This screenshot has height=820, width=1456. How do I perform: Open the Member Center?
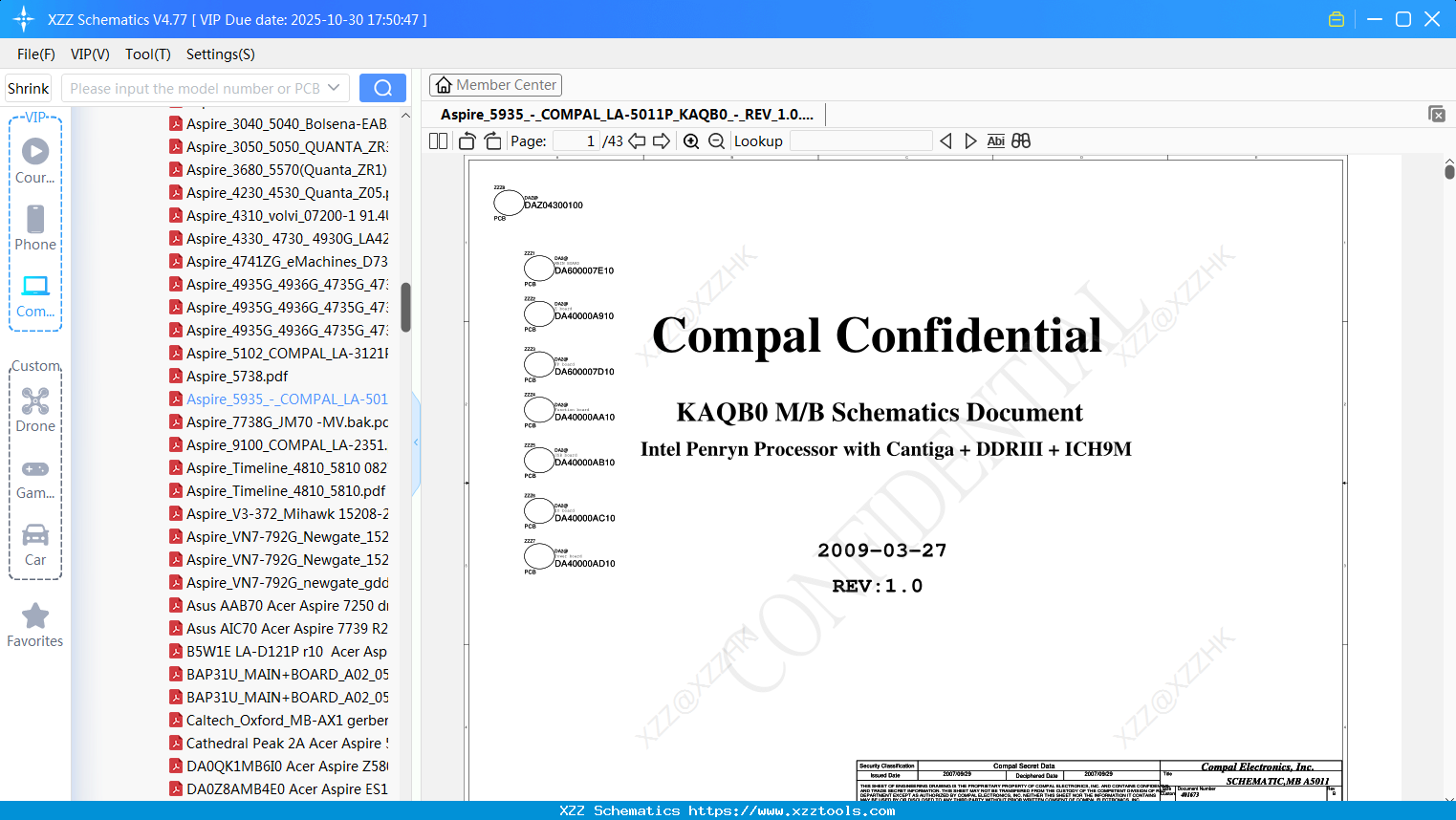[495, 85]
